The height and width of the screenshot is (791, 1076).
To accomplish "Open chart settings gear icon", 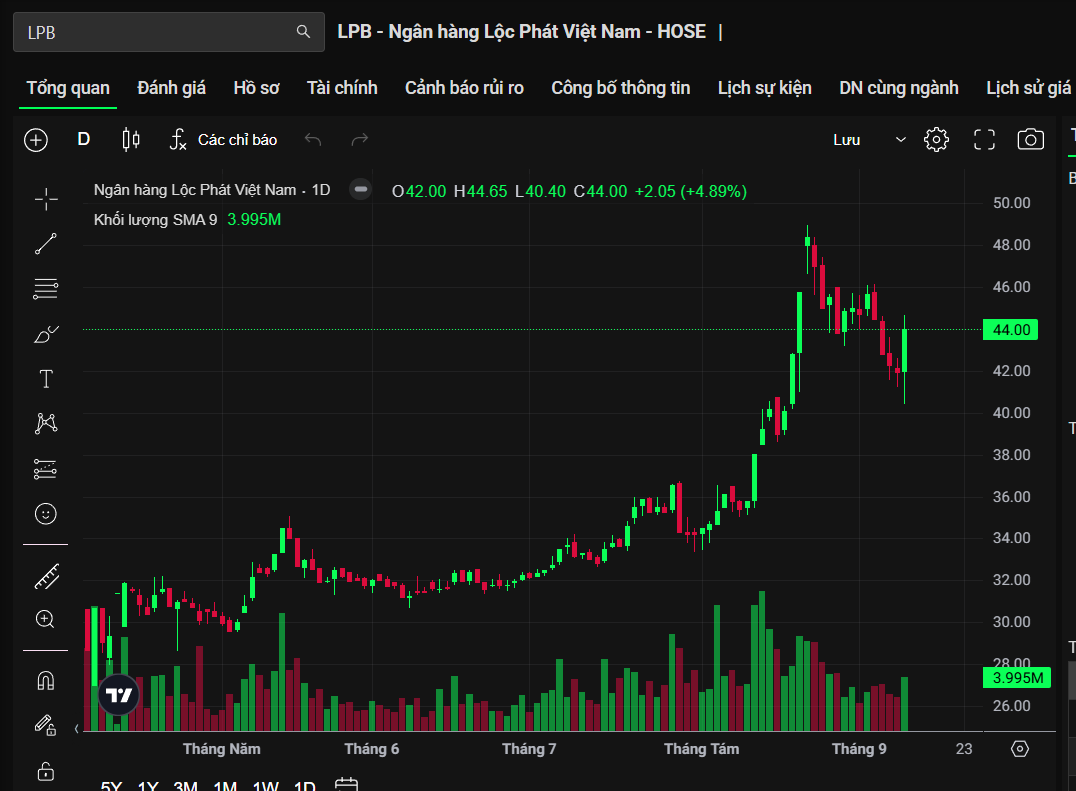I will coord(936,140).
